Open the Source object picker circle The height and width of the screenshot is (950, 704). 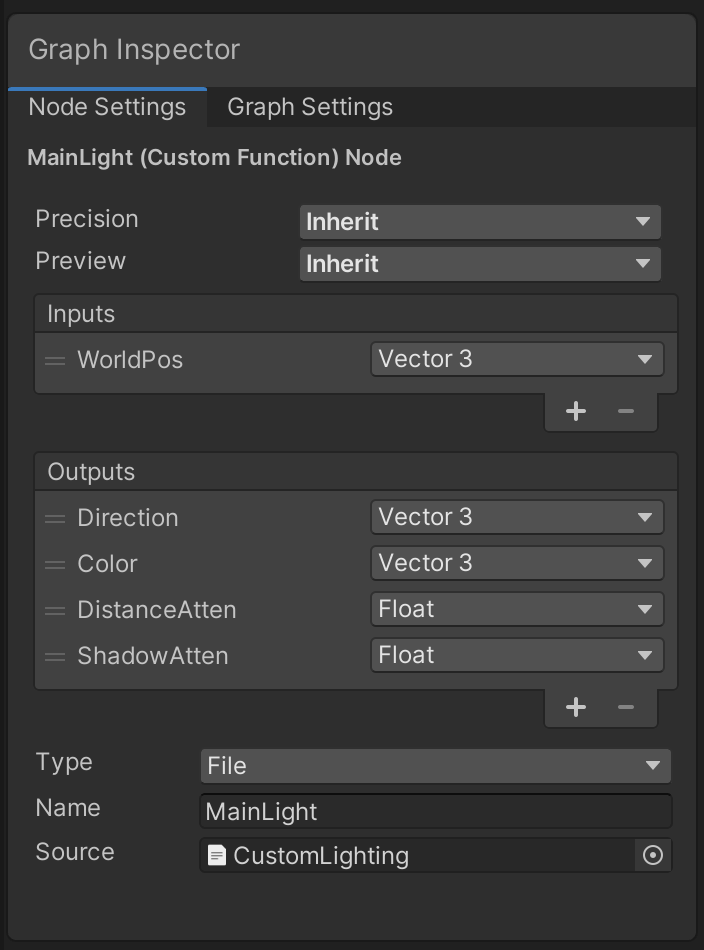[653, 856]
